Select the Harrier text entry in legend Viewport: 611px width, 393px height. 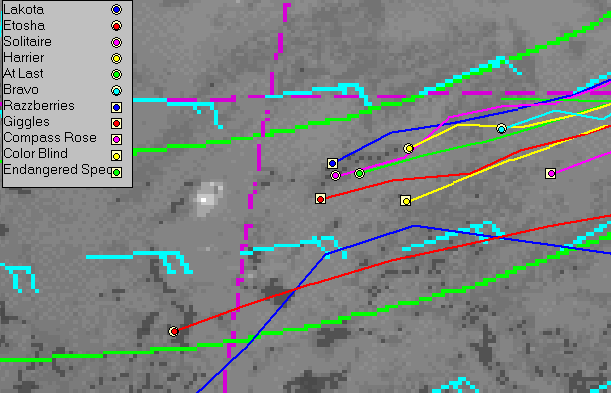pos(24,58)
